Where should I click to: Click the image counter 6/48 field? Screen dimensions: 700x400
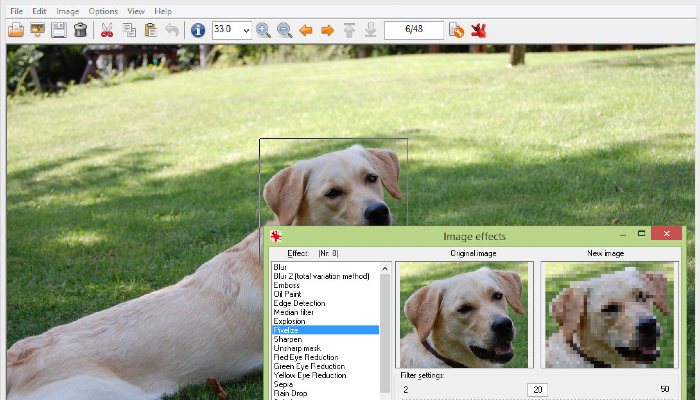[414, 30]
